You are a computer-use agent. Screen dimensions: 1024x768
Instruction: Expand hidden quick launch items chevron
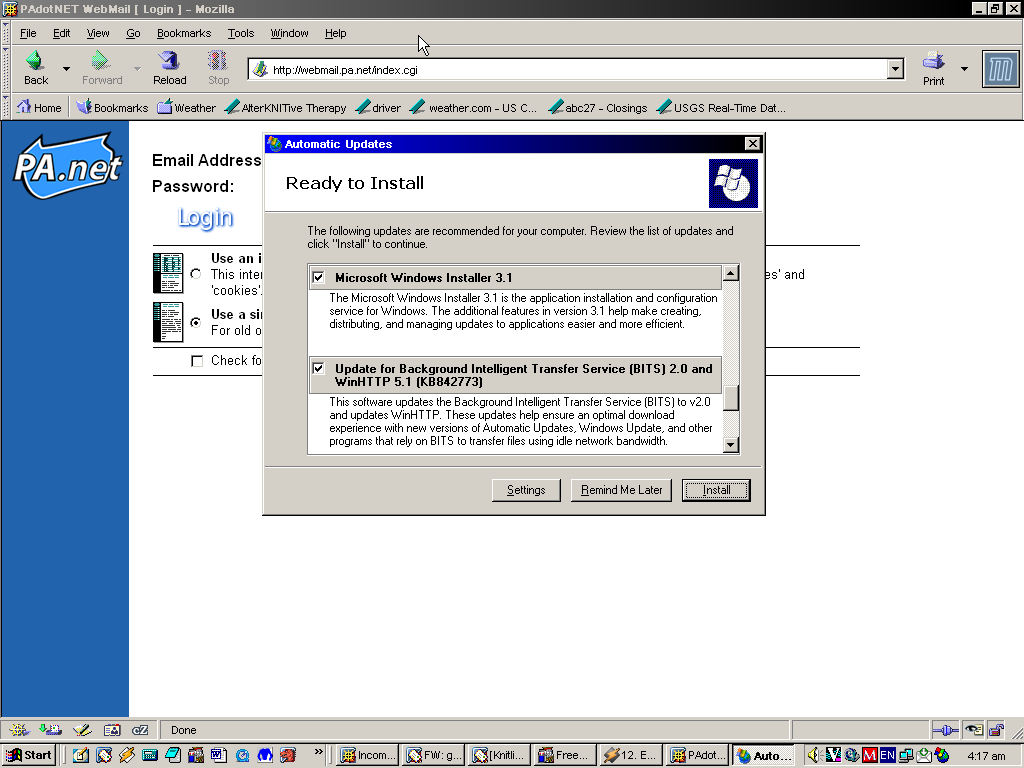[x=318, y=752]
